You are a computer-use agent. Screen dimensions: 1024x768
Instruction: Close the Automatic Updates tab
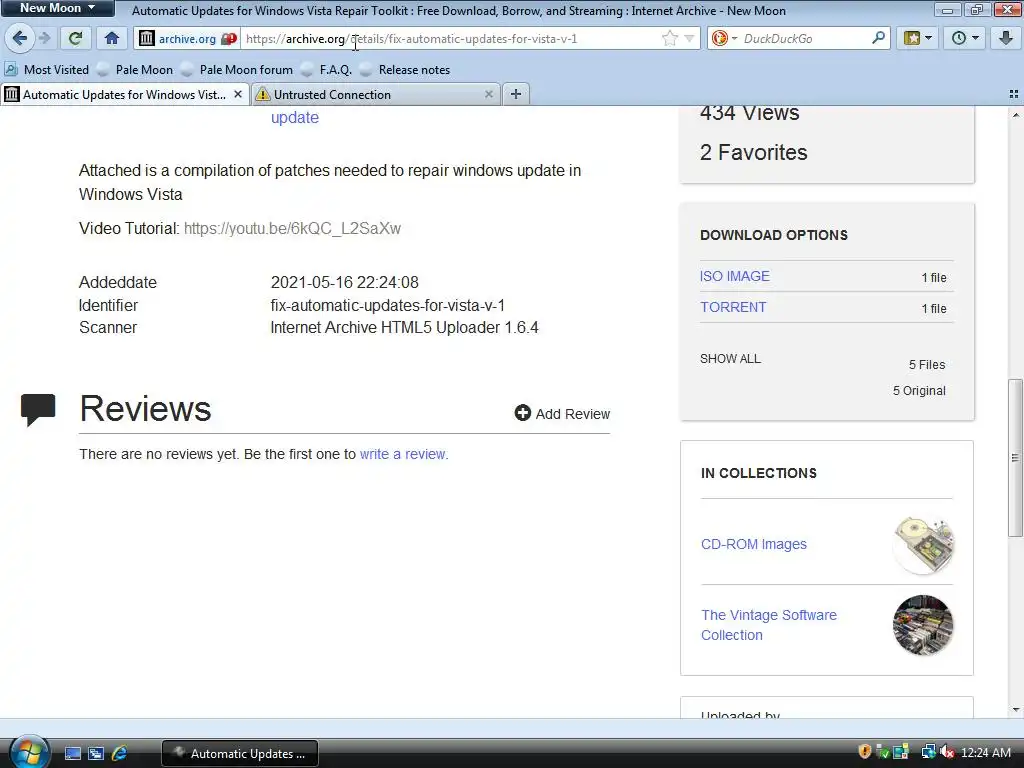(x=238, y=95)
